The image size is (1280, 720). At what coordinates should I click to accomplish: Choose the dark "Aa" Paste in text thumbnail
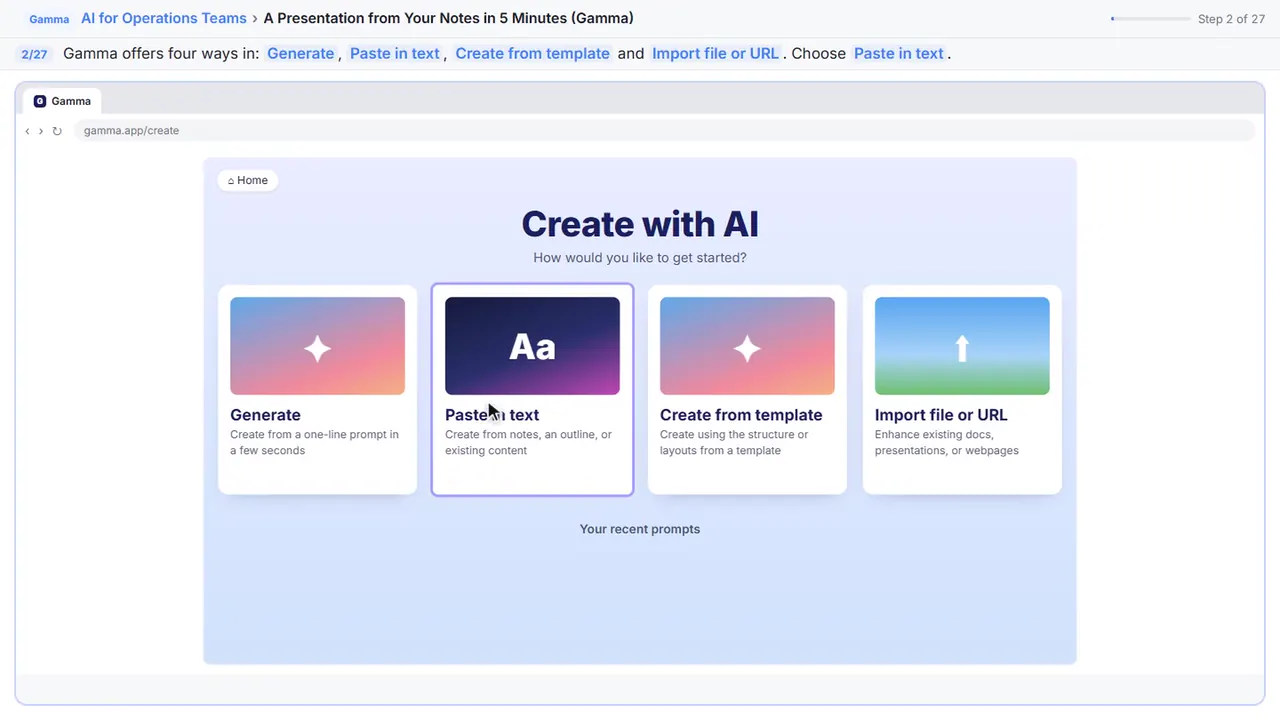pos(532,346)
